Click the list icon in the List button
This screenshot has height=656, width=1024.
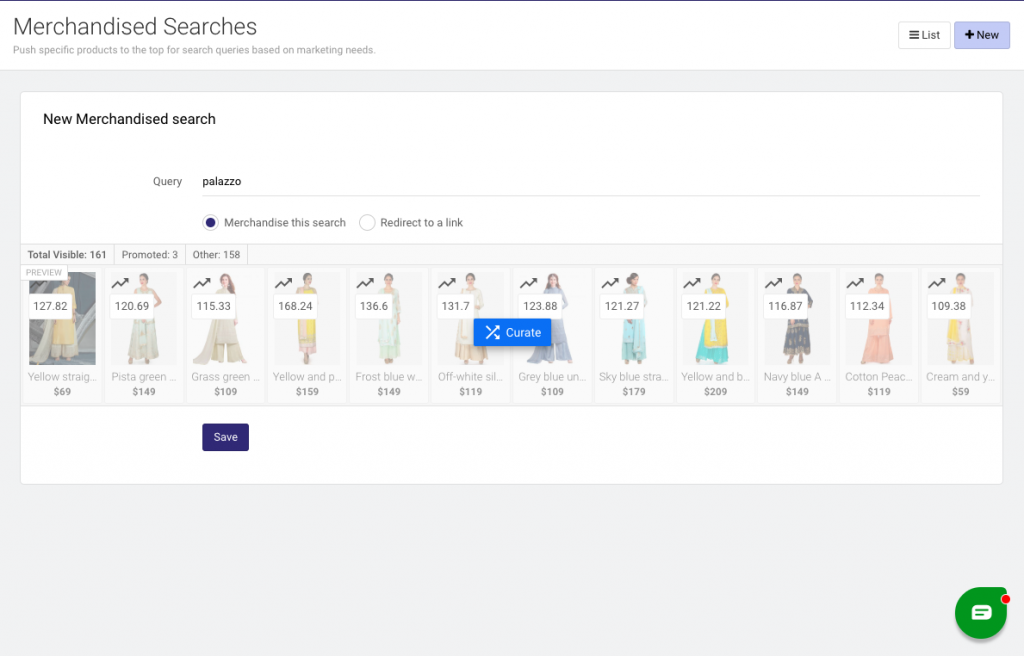click(x=912, y=34)
